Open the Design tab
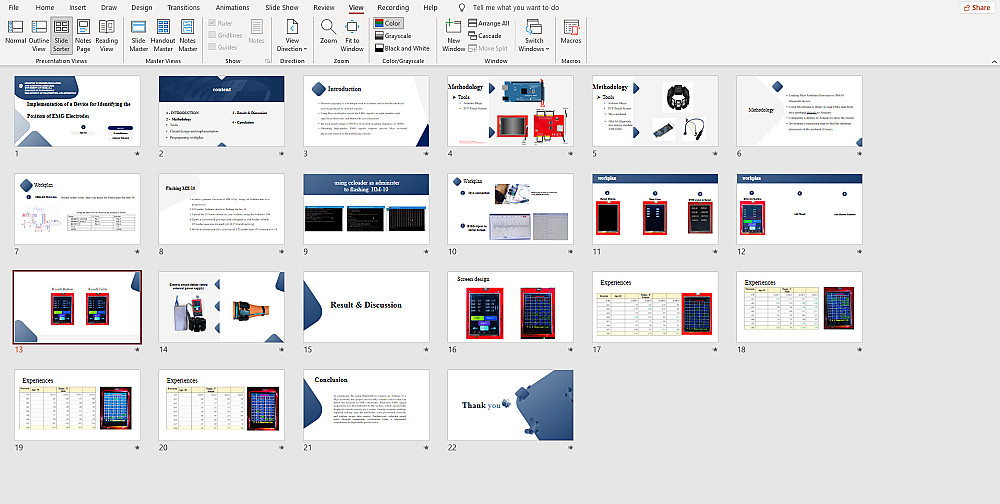This screenshot has width=1000, height=504. (x=142, y=8)
